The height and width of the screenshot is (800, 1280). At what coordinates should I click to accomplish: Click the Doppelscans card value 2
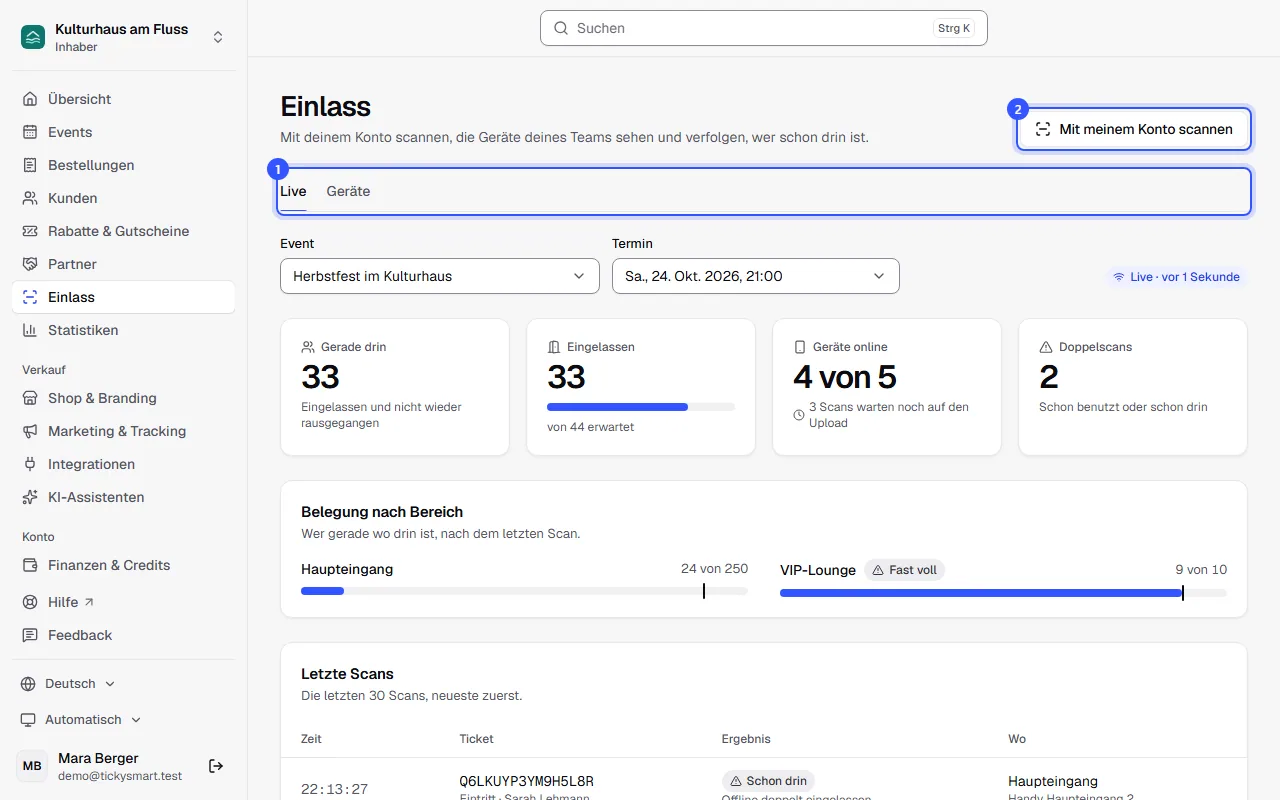click(1049, 377)
